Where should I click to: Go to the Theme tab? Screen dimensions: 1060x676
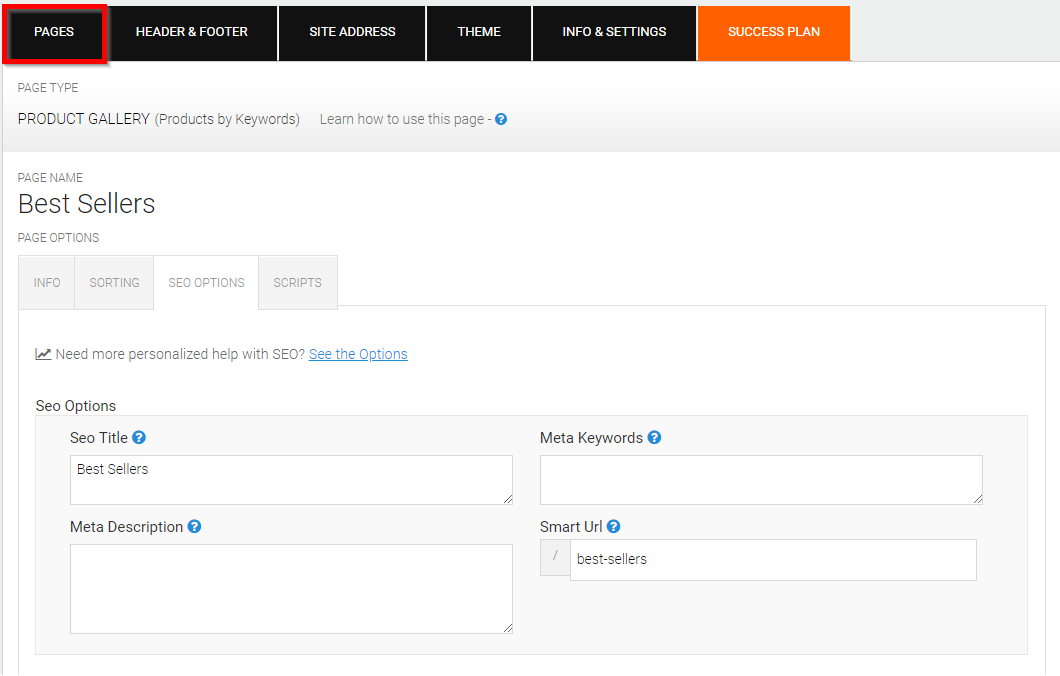tap(479, 33)
